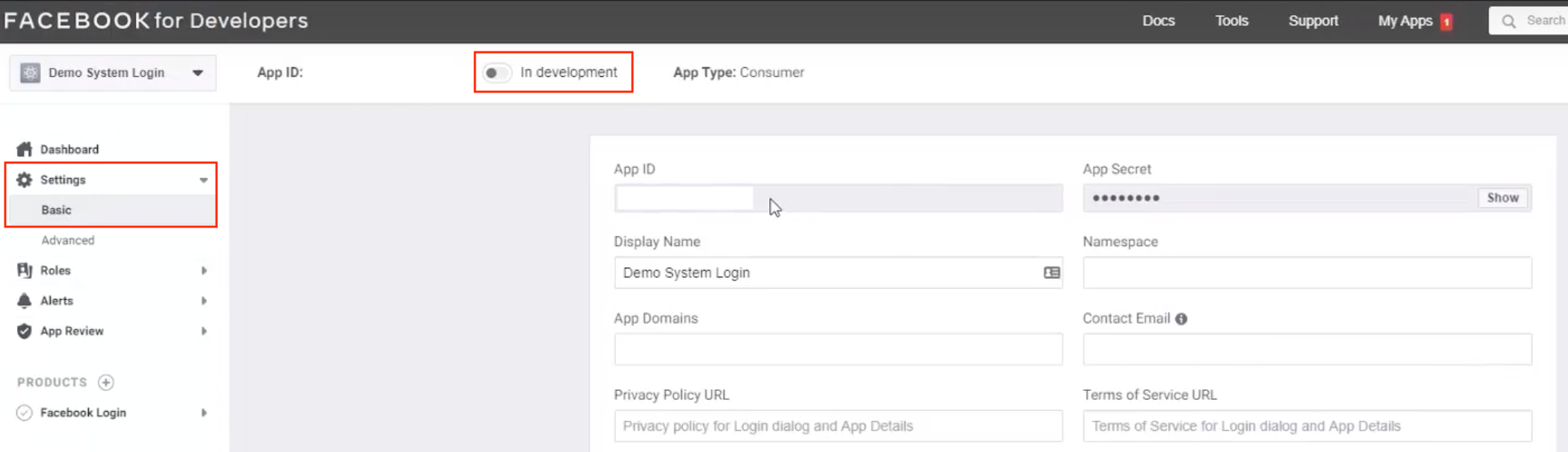1568x452 pixels.
Task: Open the Alerts section
Action: 57,301
